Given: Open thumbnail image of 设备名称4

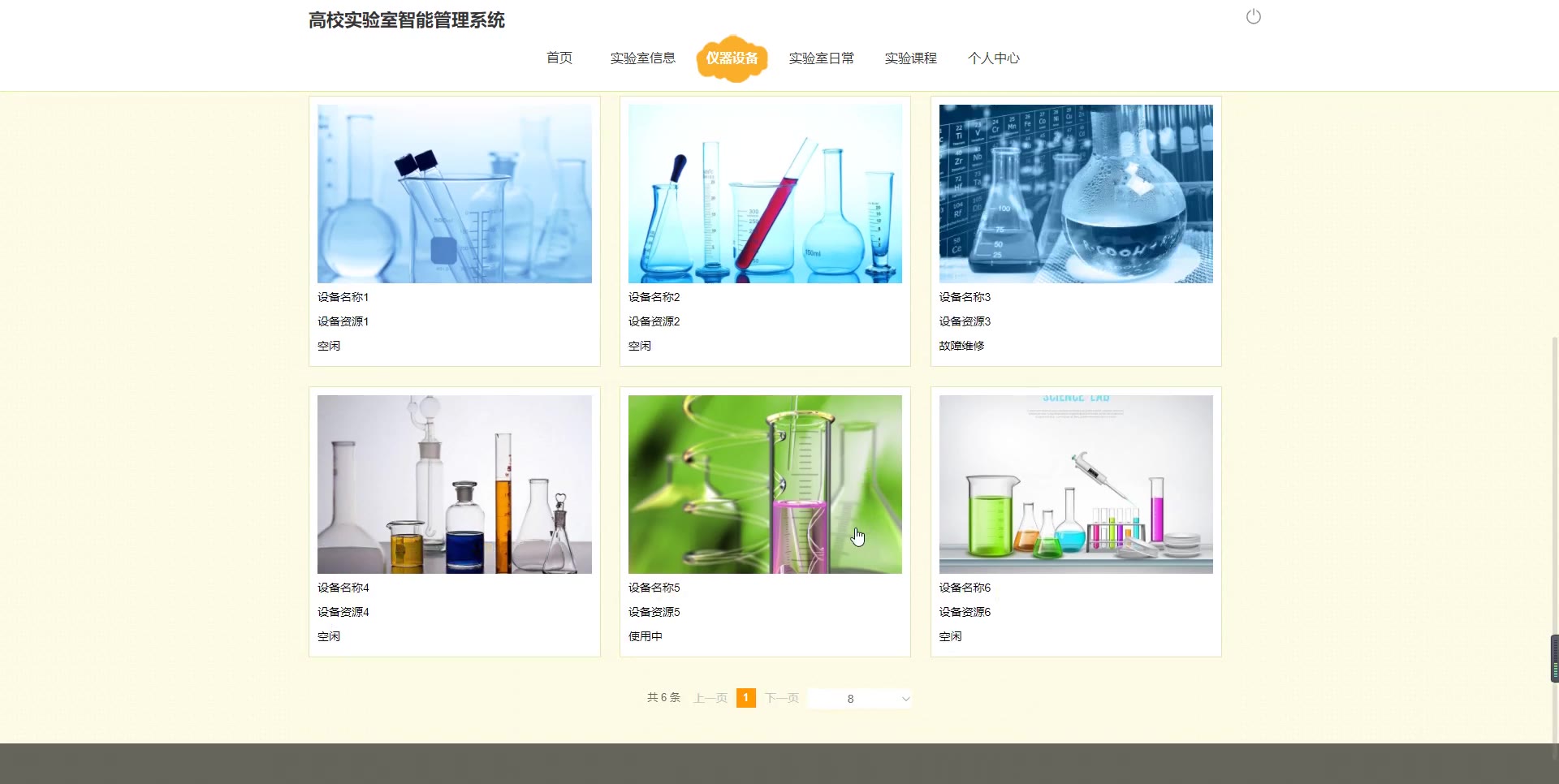Looking at the screenshot, I should (455, 485).
